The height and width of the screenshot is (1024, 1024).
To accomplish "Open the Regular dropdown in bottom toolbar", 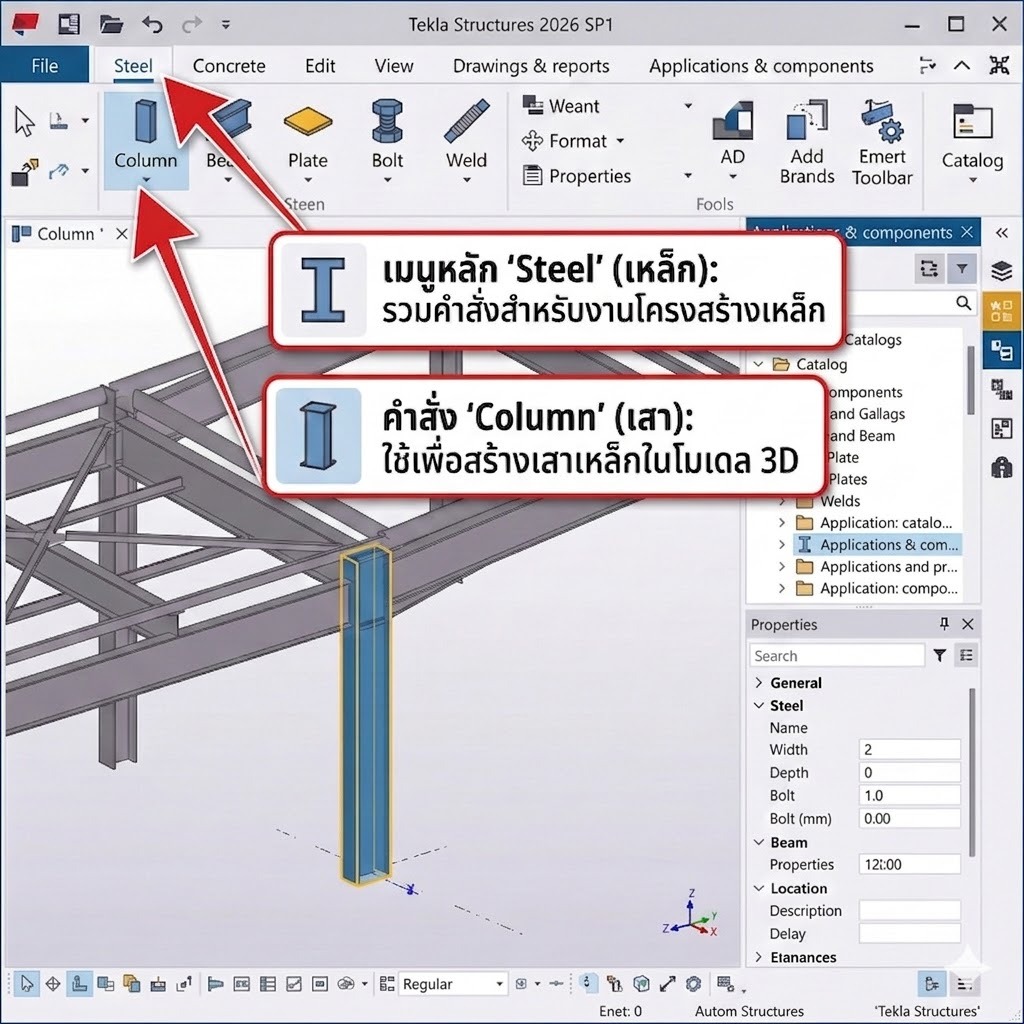I will (x=500, y=984).
